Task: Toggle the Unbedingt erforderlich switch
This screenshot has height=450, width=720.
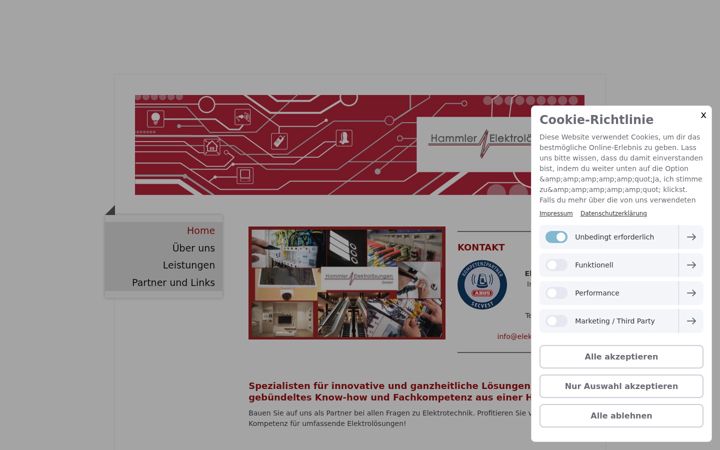Action: 556,237
